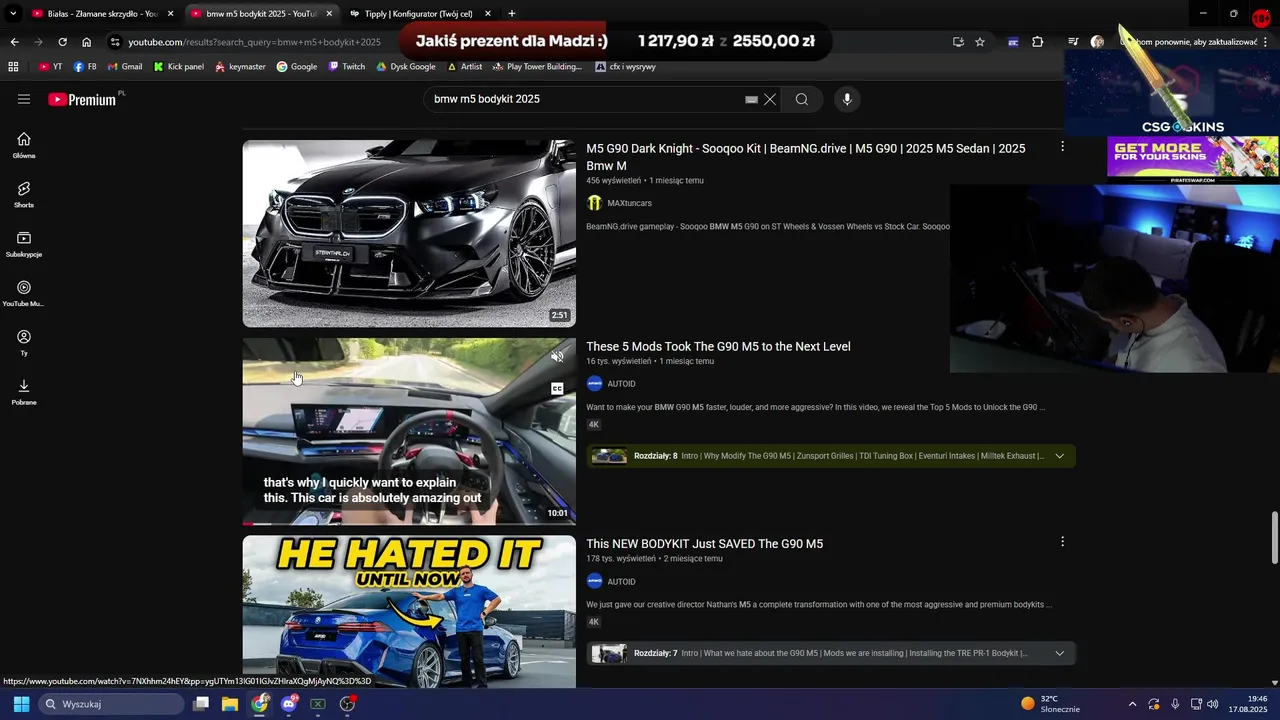
Task: Open the Kick panel bookmark
Action: [178, 67]
